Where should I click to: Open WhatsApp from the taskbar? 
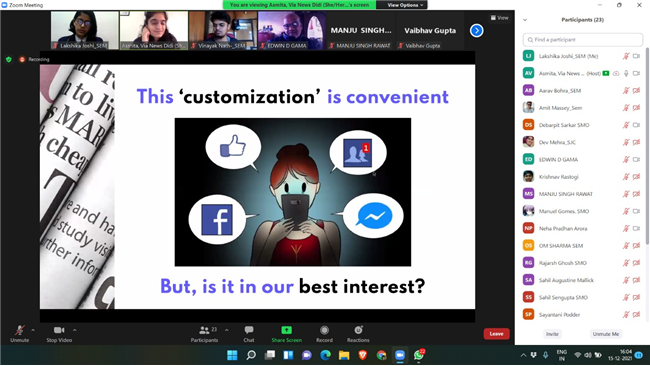click(x=419, y=355)
